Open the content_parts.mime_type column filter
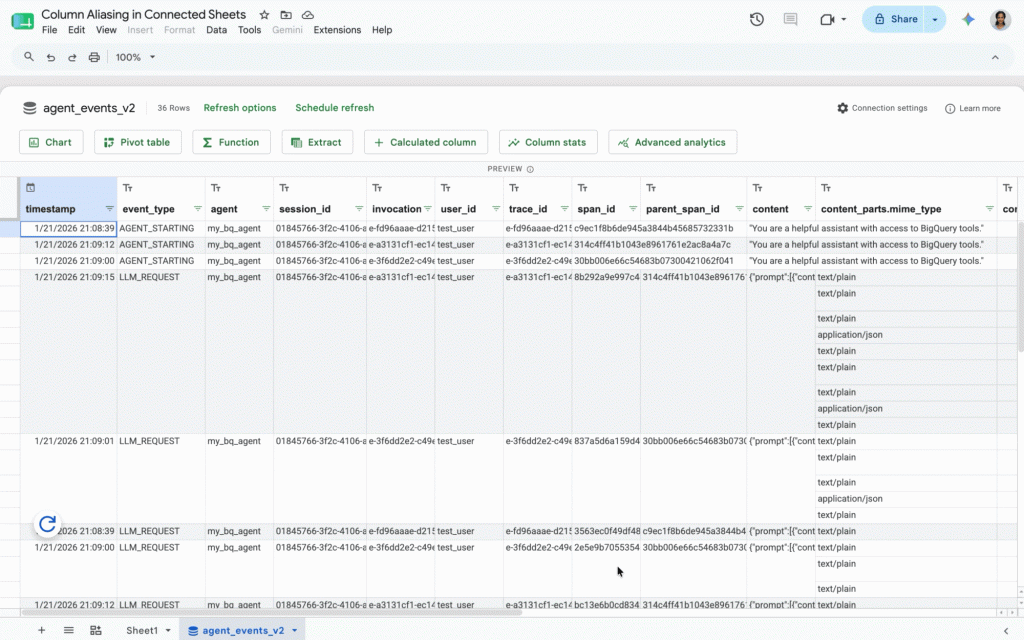1024x640 pixels. pos(989,209)
